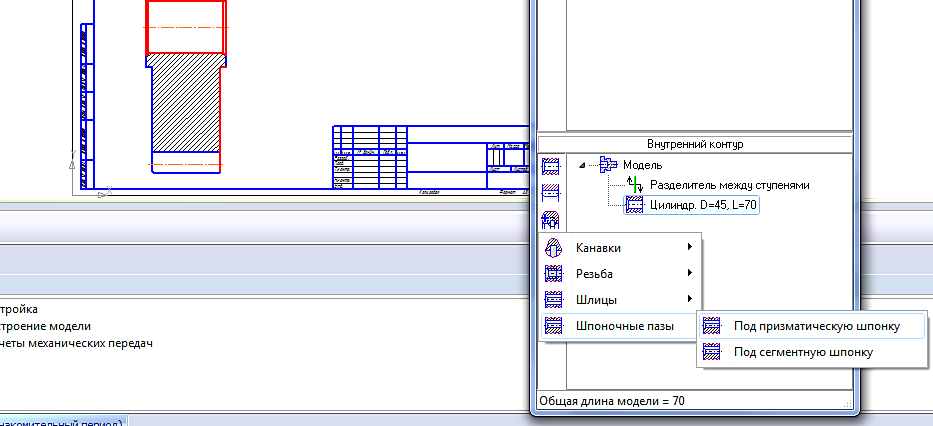Choose Под сегментную шпонку
Viewport: 933px width, 426px height.
[x=803, y=352]
